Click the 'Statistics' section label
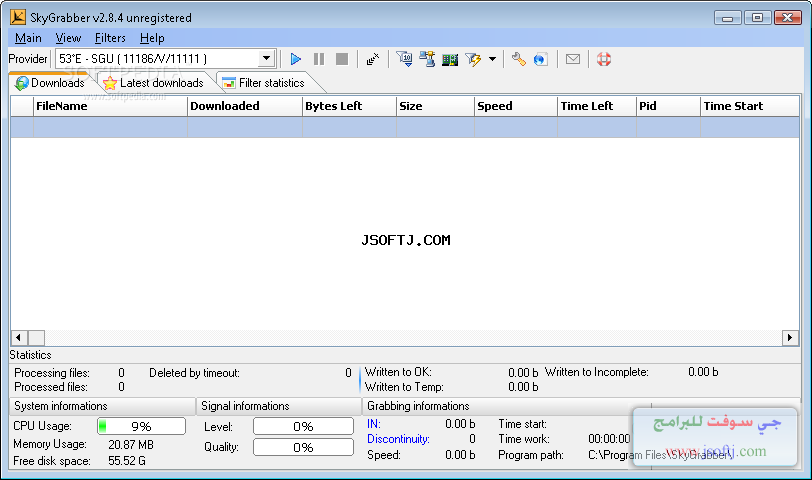 tap(31, 355)
